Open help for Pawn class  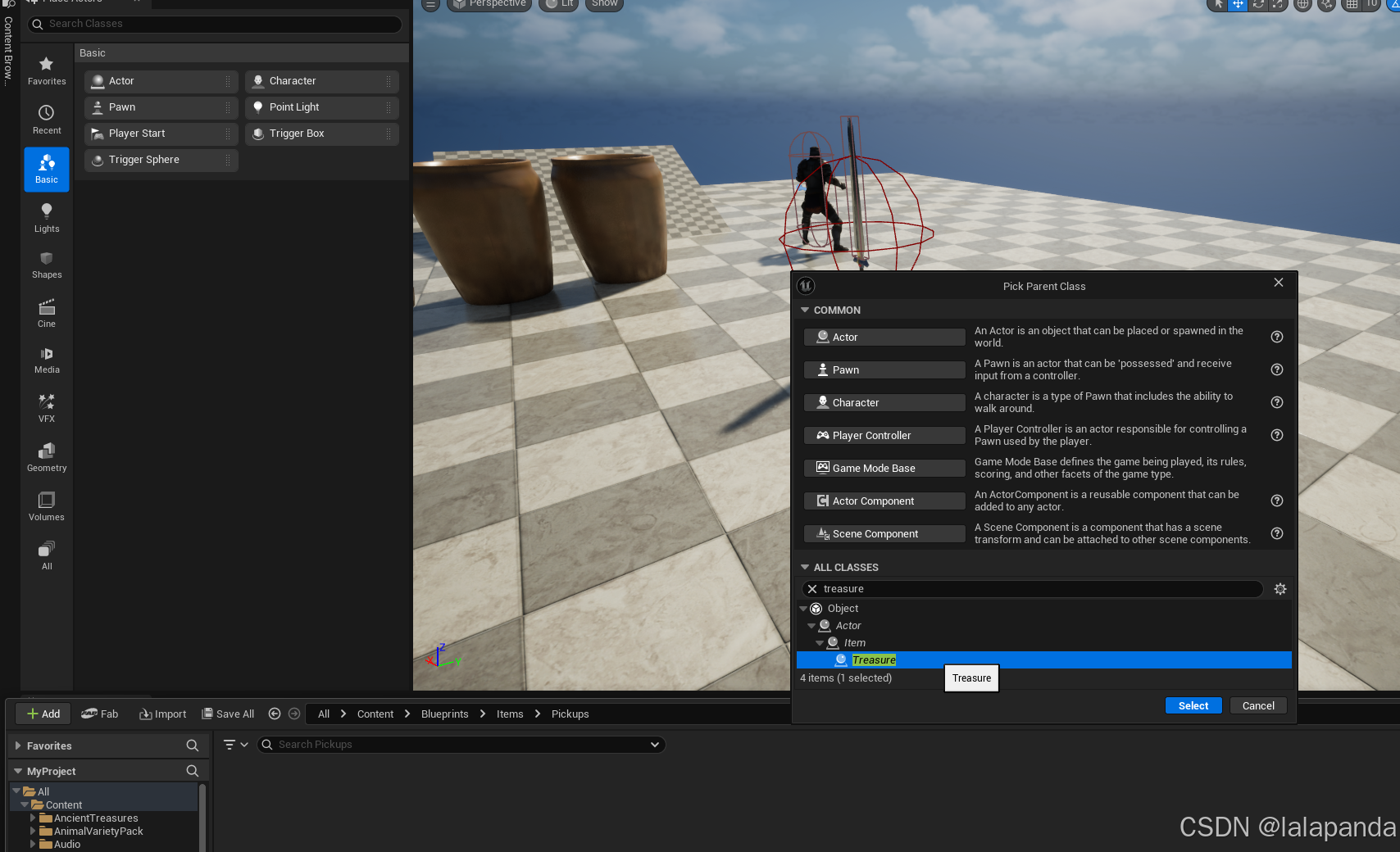(1277, 369)
